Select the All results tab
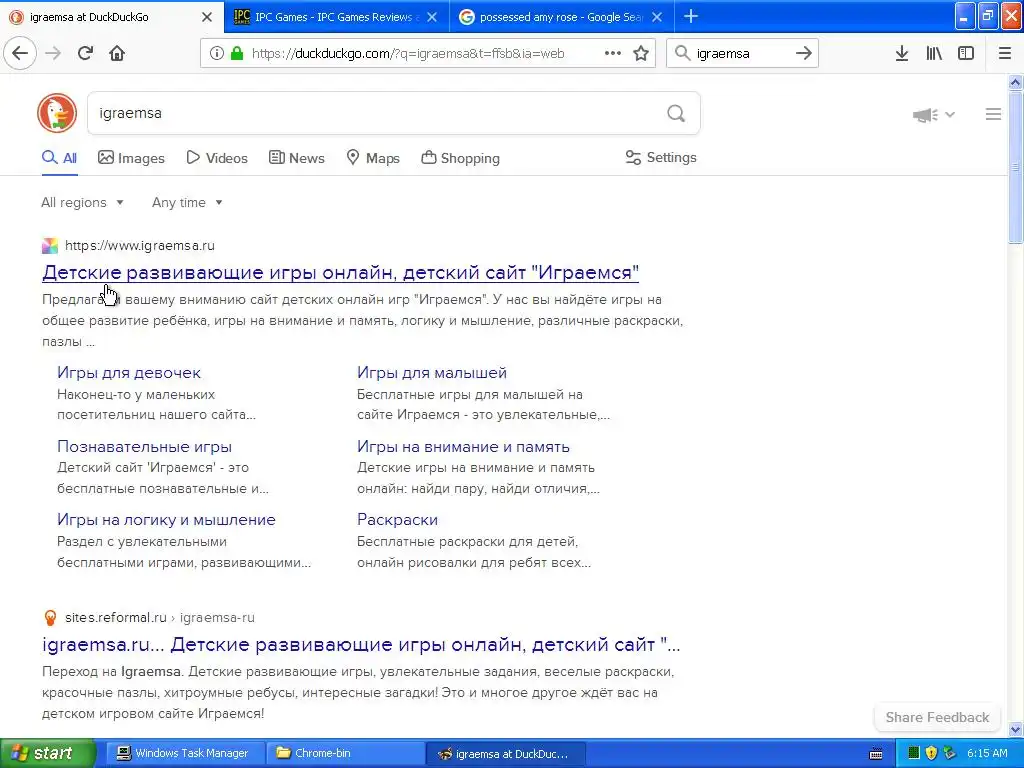The width and height of the screenshot is (1024, 768). 59,158
